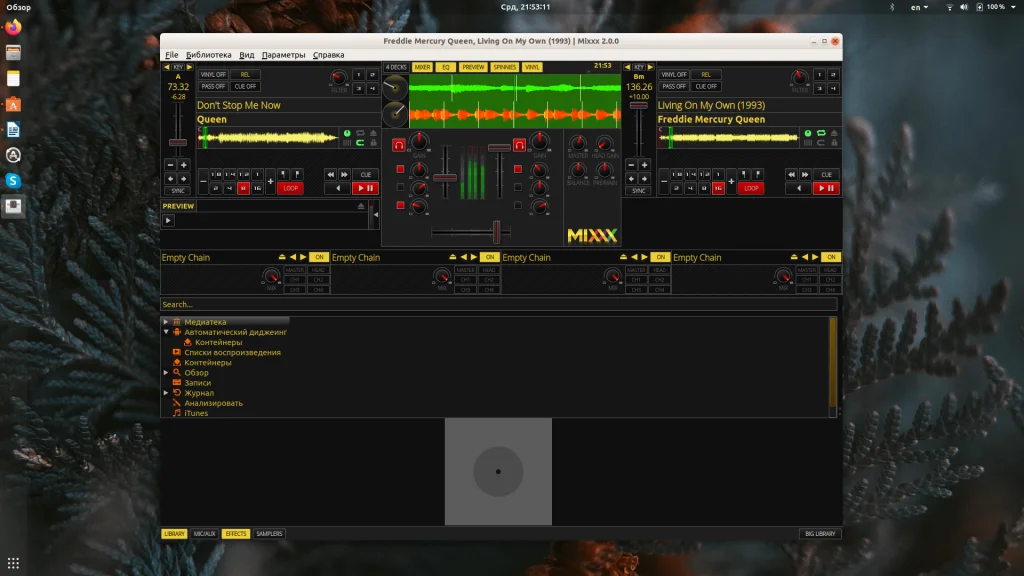
Task: Expand the Журнал tree node
Action: [165, 393]
